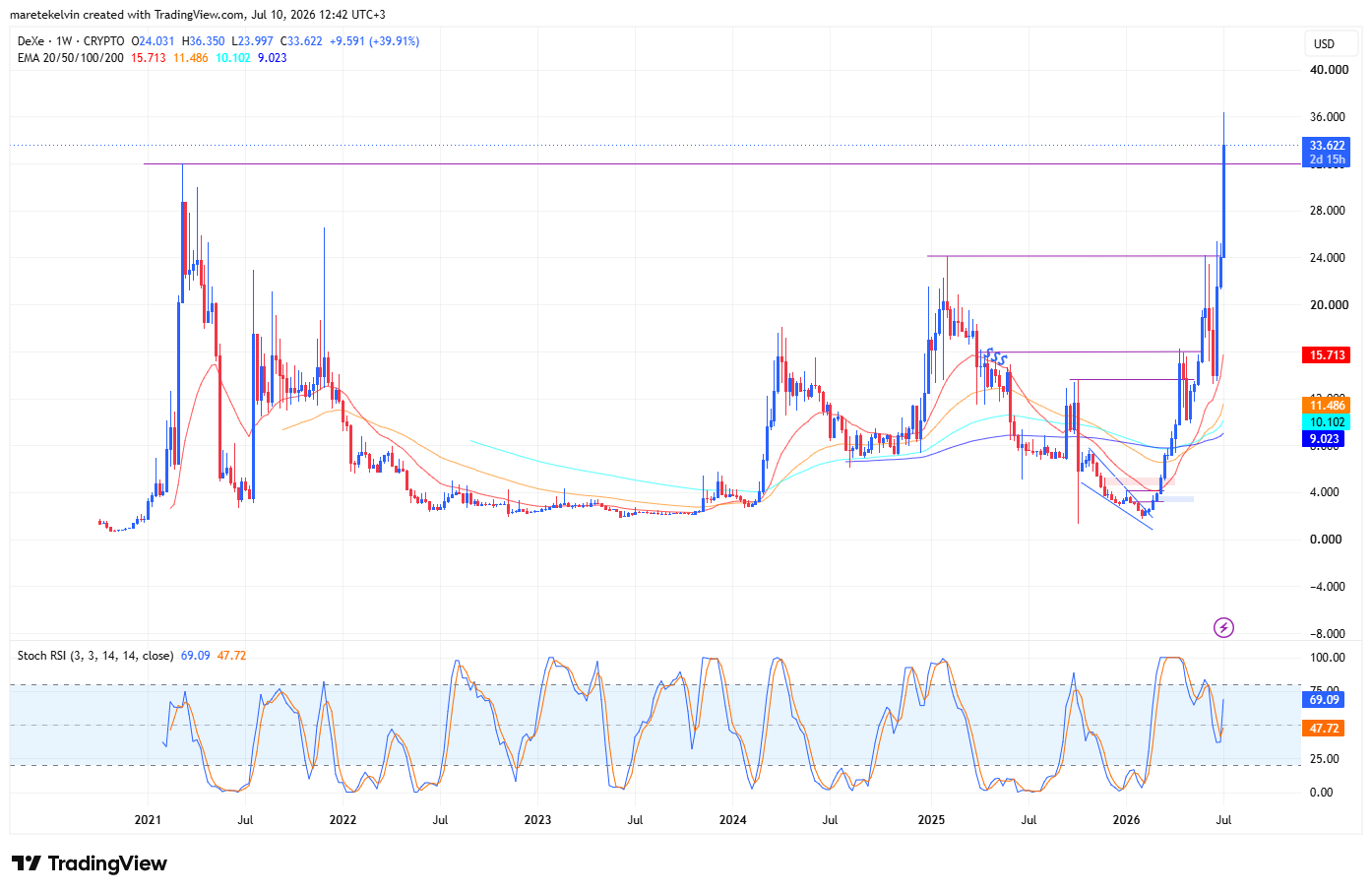The height and width of the screenshot is (893, 1372).
Task: Click the 2025 time axis label
Action: [x=931, y=820]
